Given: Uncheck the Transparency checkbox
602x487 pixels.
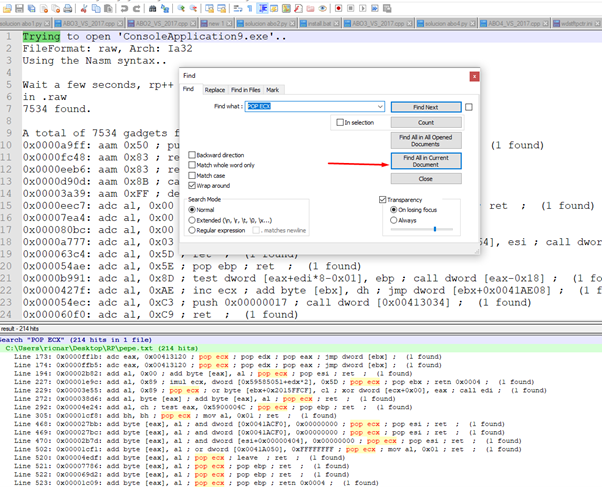Looking at the screenshot, I should tap(382, 199).
